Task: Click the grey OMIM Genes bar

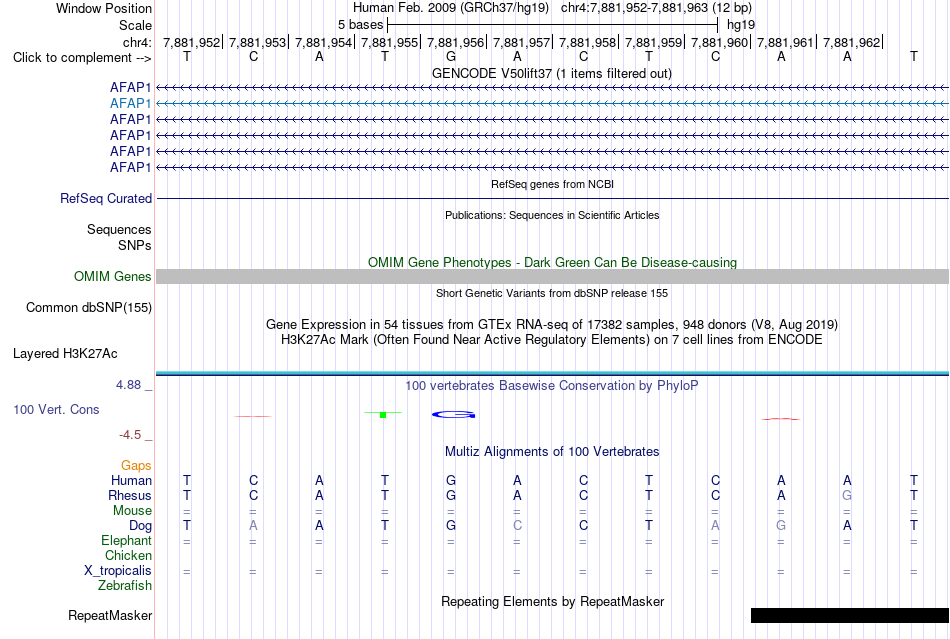Action: click(553, 277)
